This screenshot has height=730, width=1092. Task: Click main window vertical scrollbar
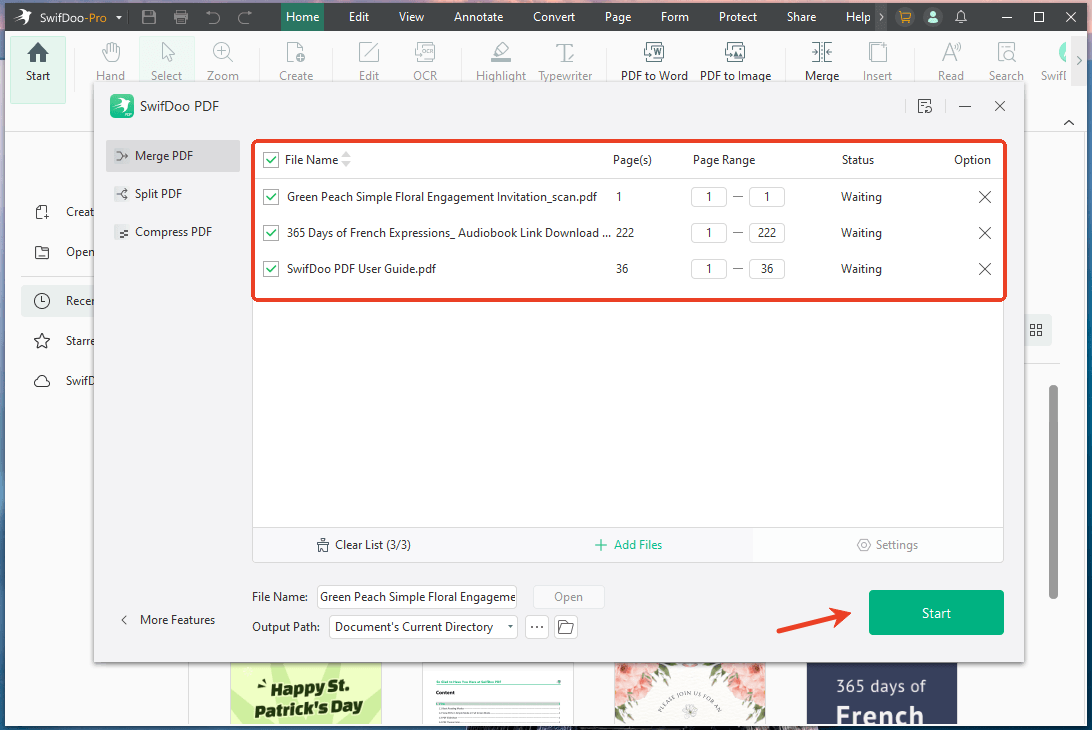point(1053,492)
